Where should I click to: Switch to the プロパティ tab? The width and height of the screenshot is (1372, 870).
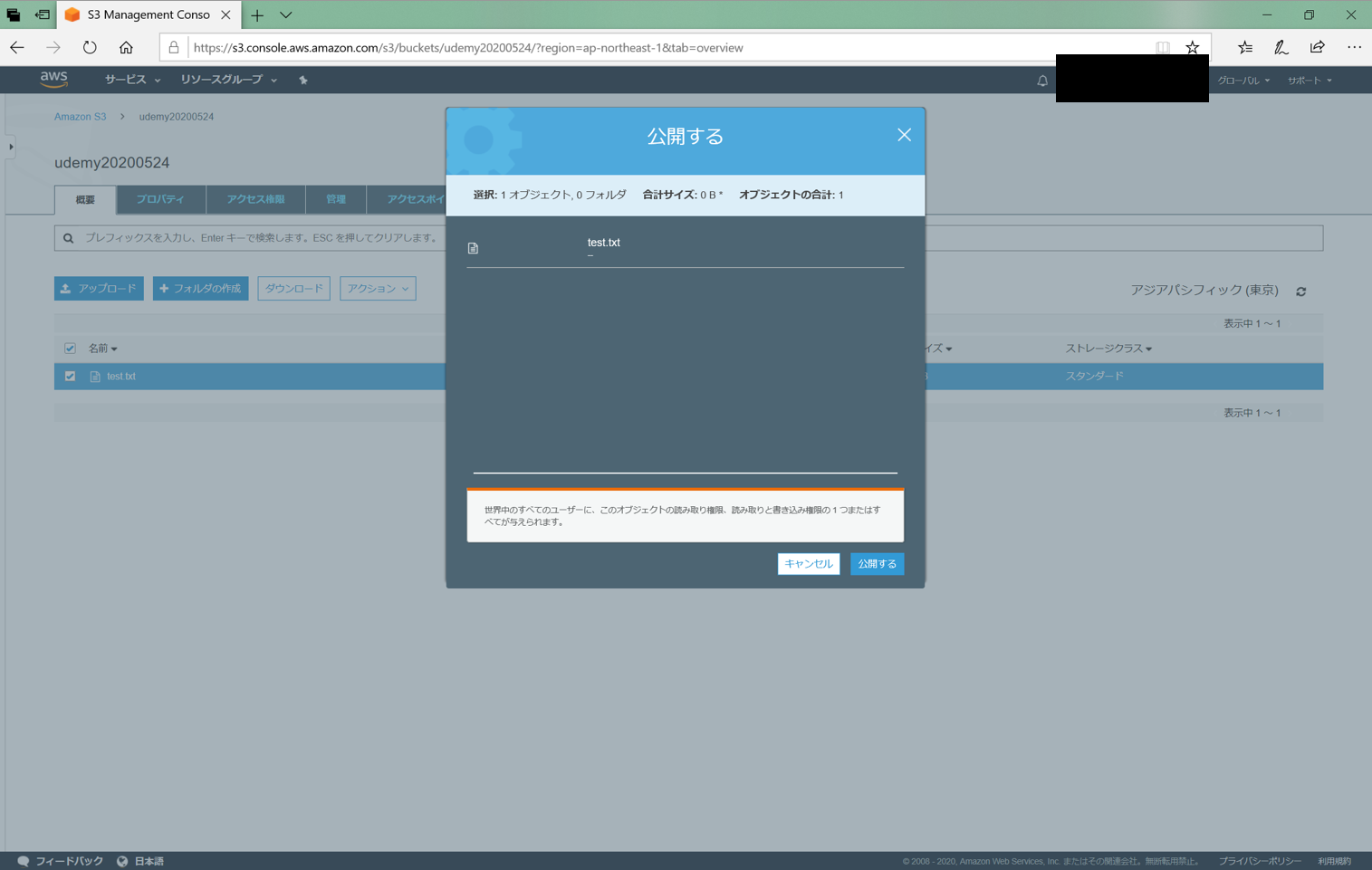point(160,199)
